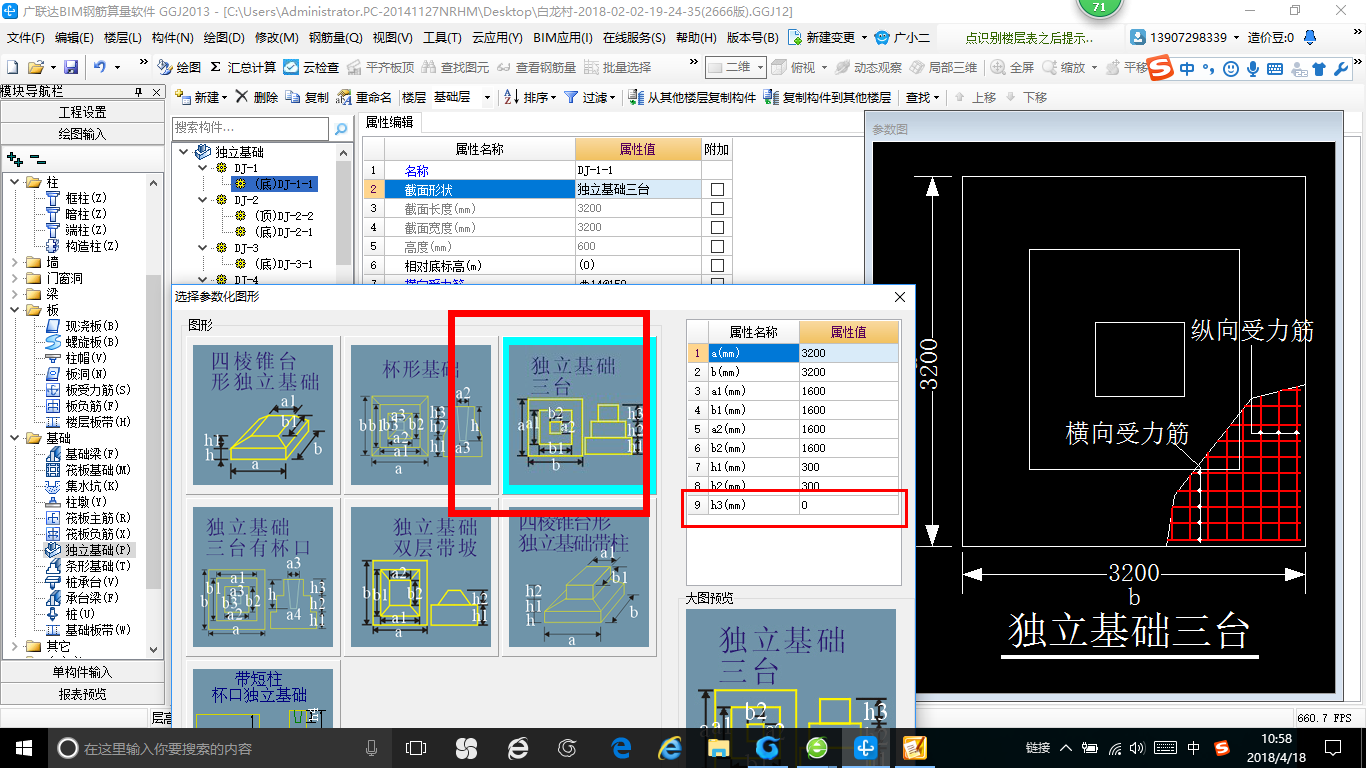The image size is (1366, 768).
Task: Expand the 门窗洞 folder in navigation tree
Action: coord(14,278)
